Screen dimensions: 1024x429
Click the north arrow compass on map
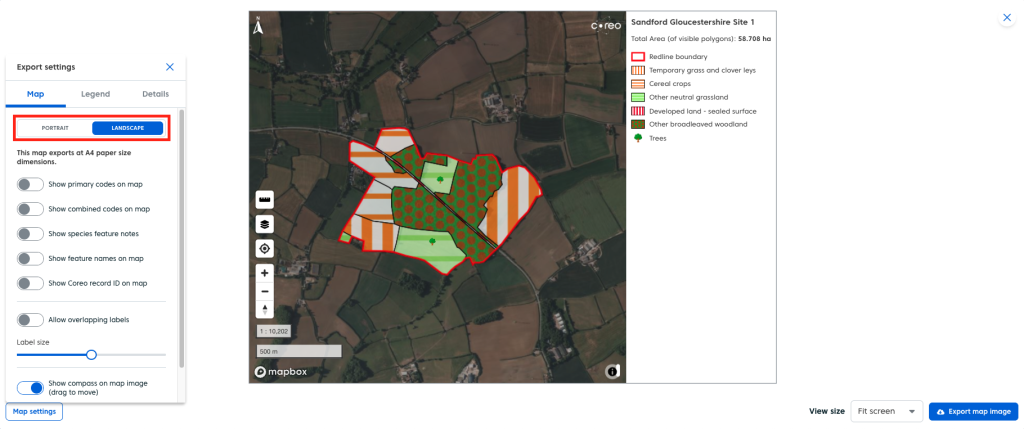point(258,26)
